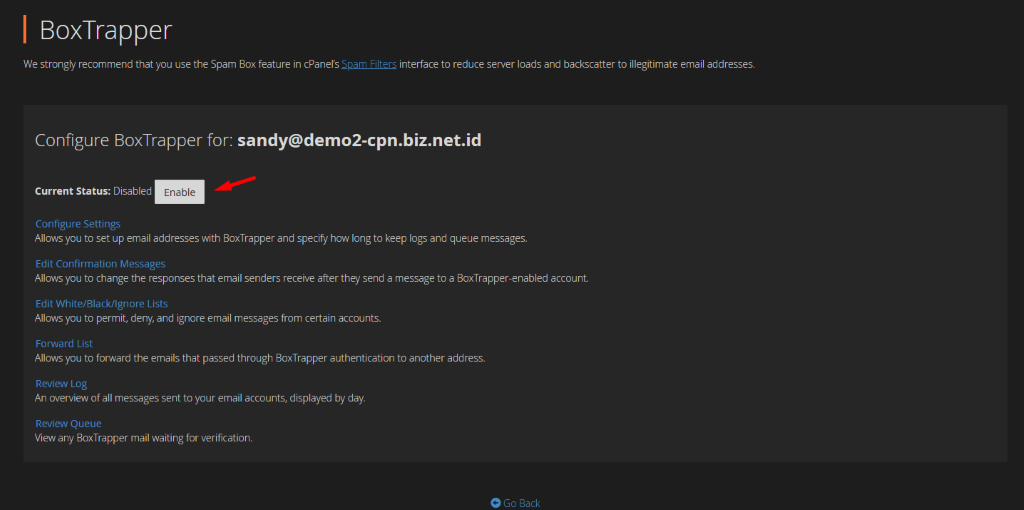Open Edit Confirmation Messages

click(x=100, y=264)
